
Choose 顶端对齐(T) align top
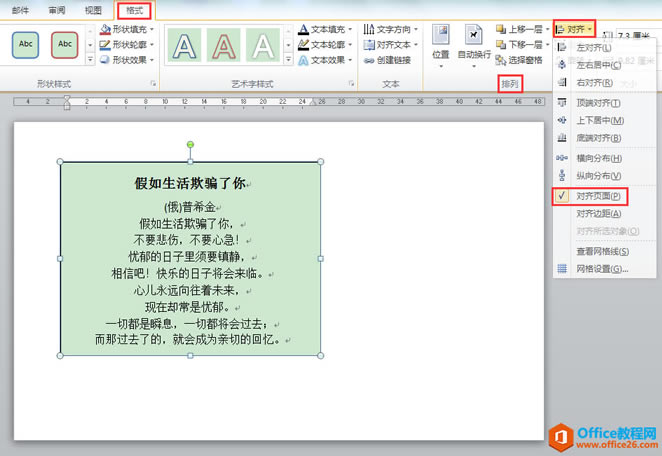[605, 103]
